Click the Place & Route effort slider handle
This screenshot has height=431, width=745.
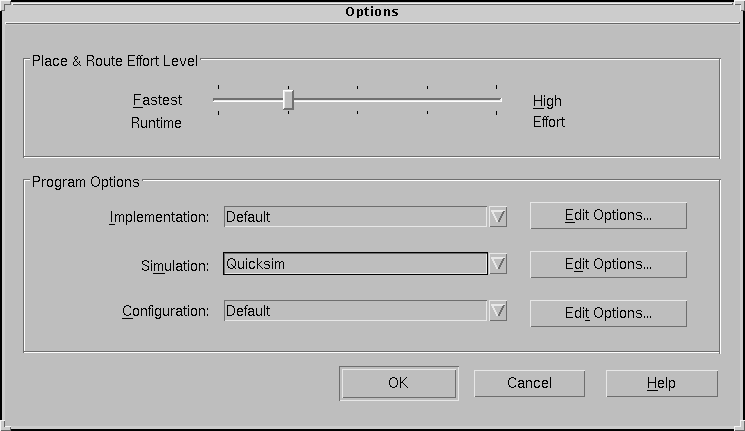tap(288, 100)
